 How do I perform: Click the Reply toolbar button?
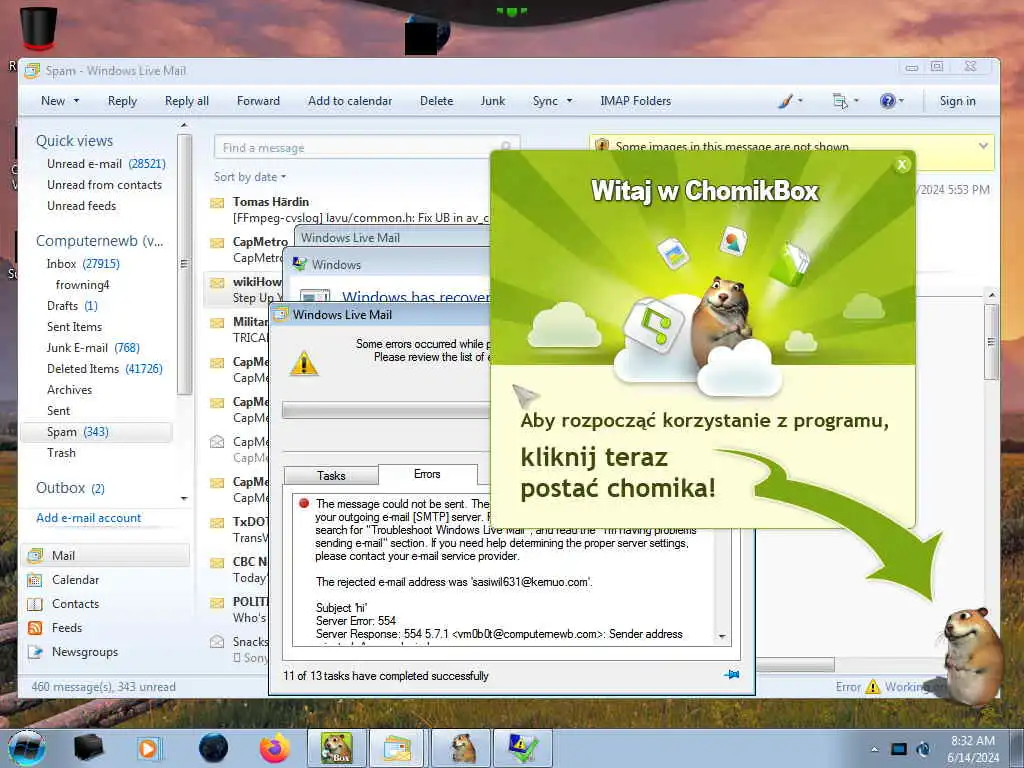tap(122, 101)
